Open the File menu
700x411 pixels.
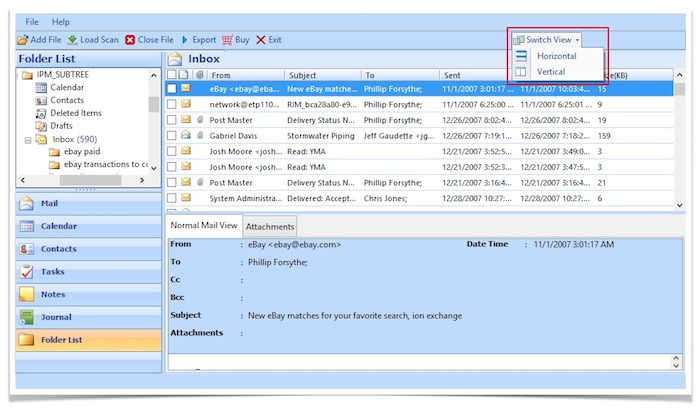(32, 21)
